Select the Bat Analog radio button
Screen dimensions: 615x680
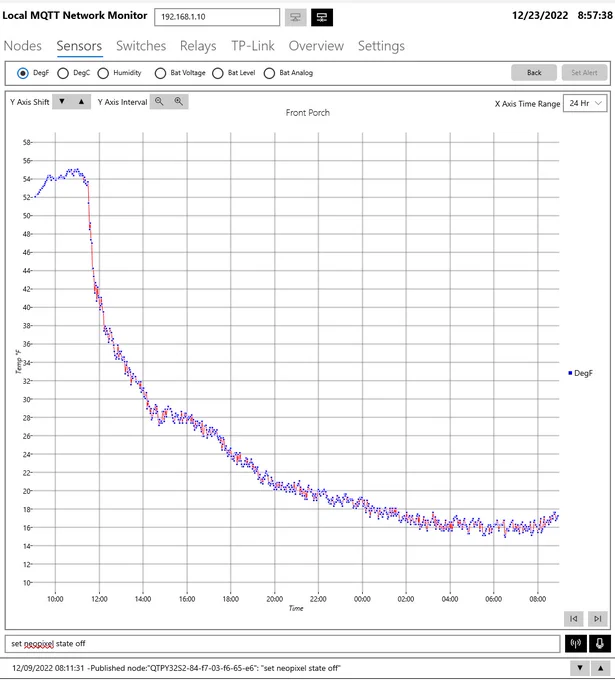pyautogui.click(x=269, y=73)
